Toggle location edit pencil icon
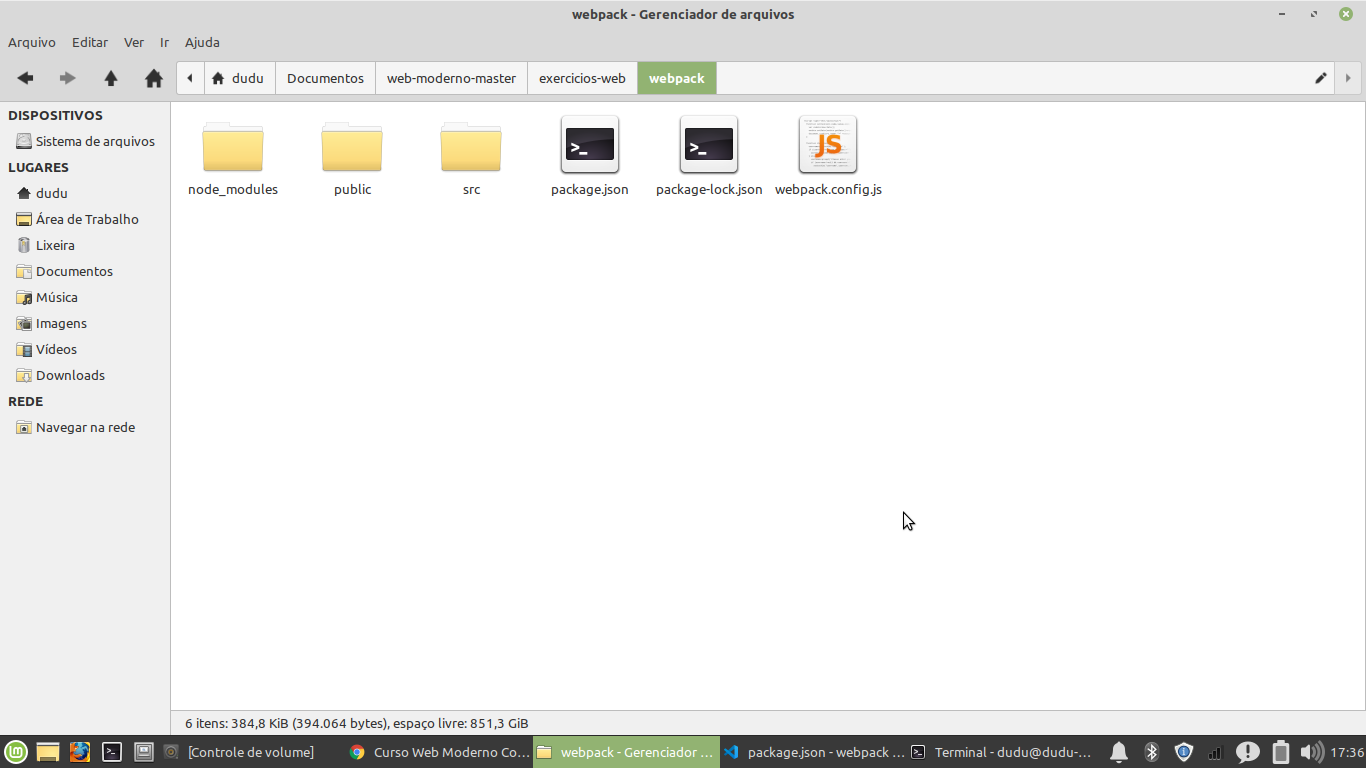1366x768 pixels. coord(1321,78)
